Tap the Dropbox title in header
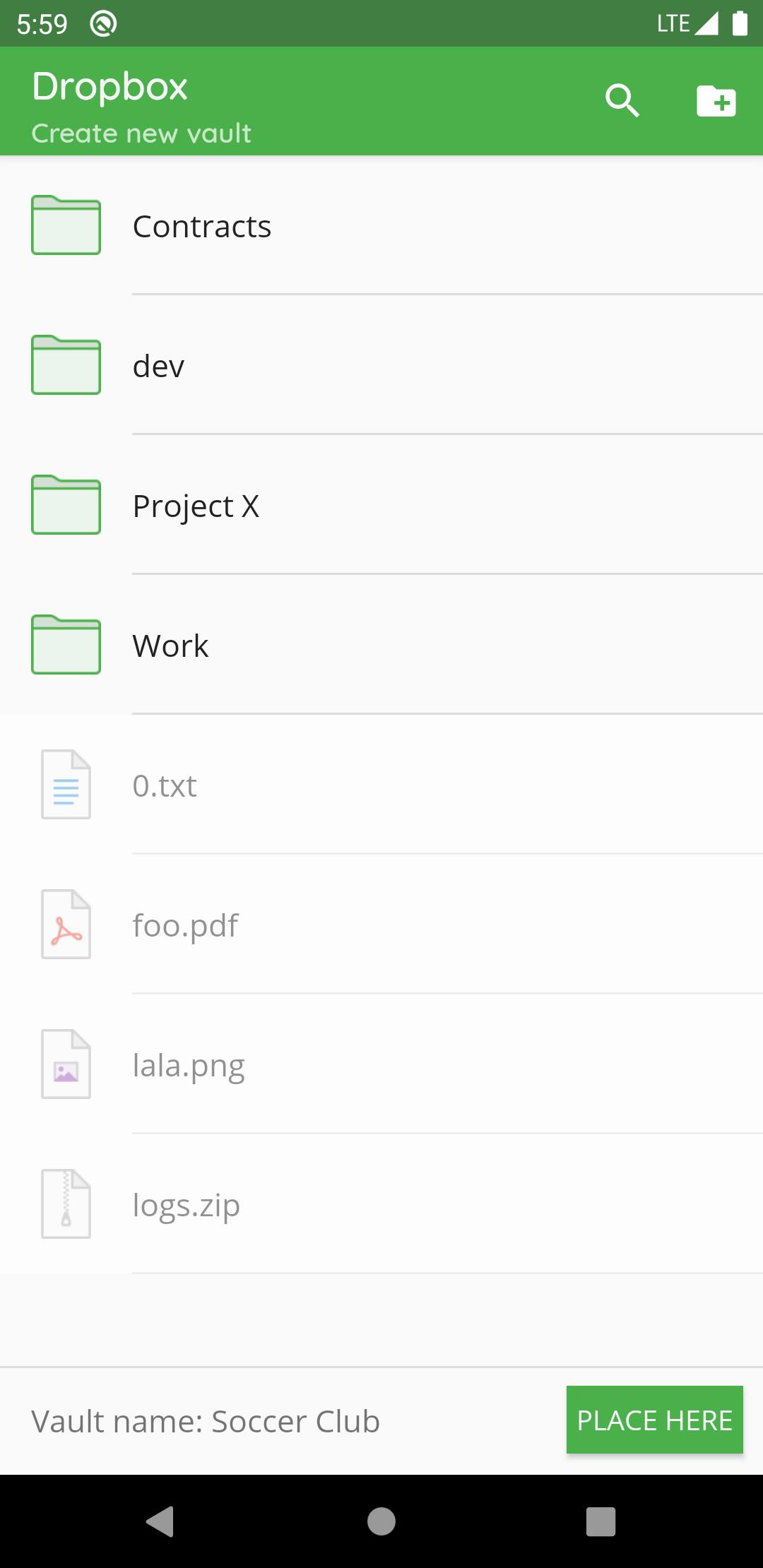Screen dimensions: 763x1568 tap(110, 88)
